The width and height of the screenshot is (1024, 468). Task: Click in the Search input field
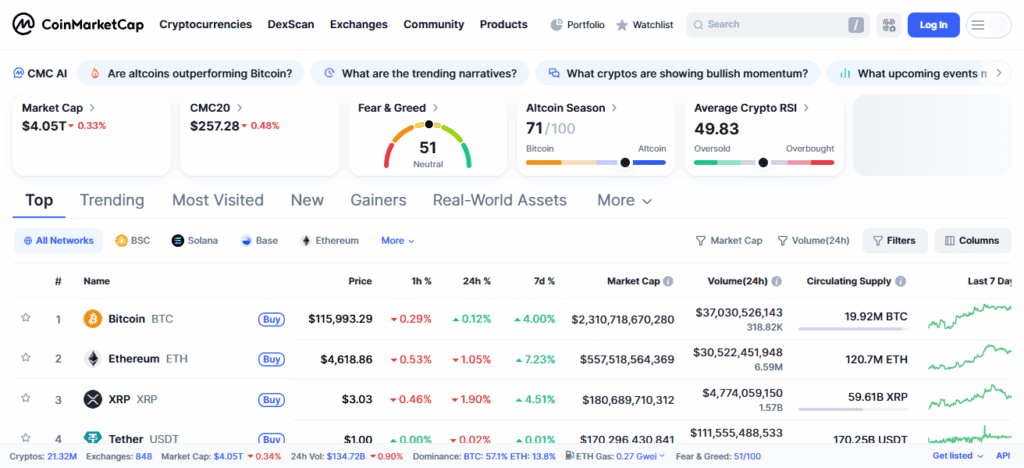pyautogui.click(x=777, y=25)
